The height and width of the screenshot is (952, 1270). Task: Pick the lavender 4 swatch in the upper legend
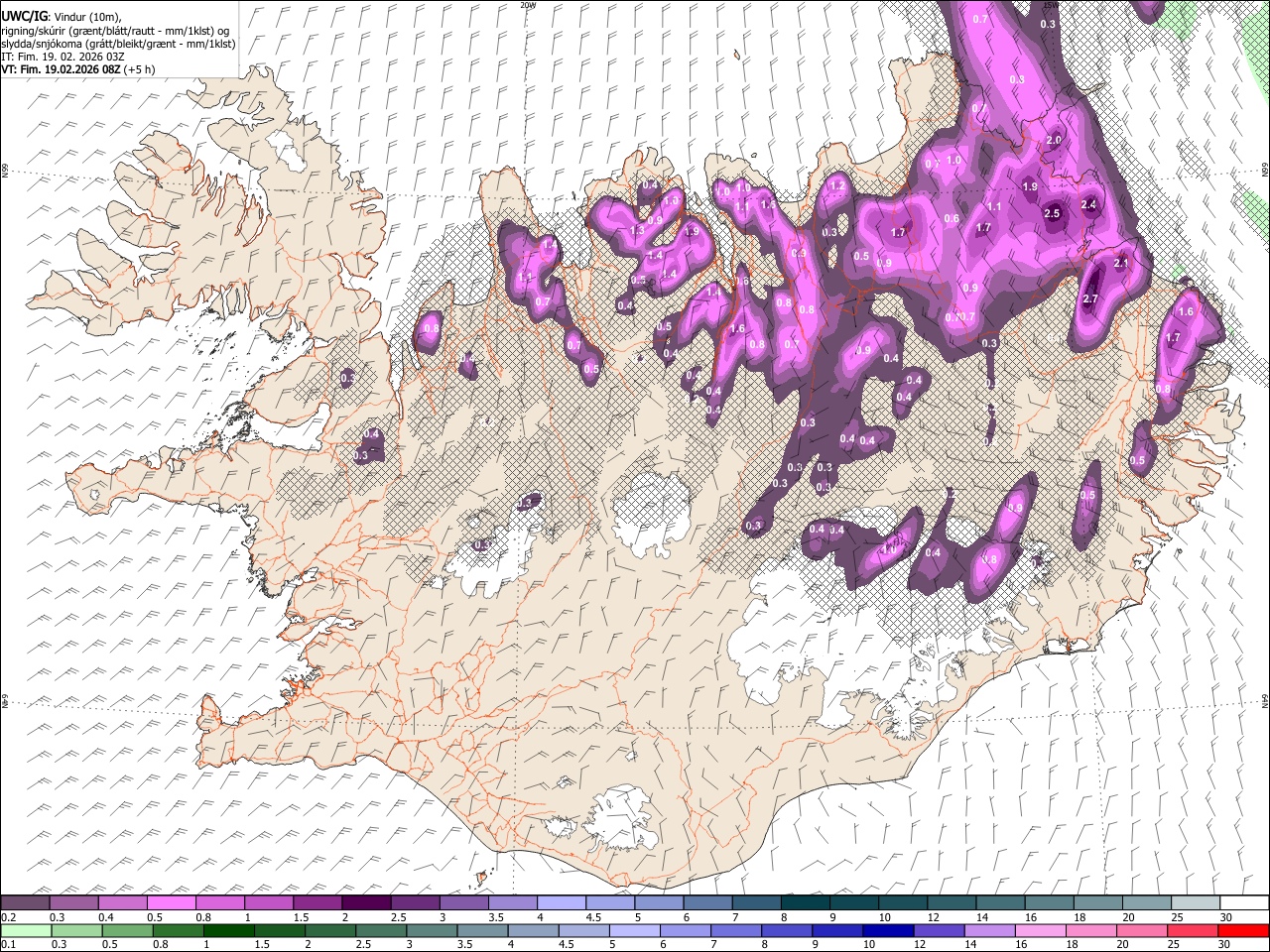pos(562,902)
